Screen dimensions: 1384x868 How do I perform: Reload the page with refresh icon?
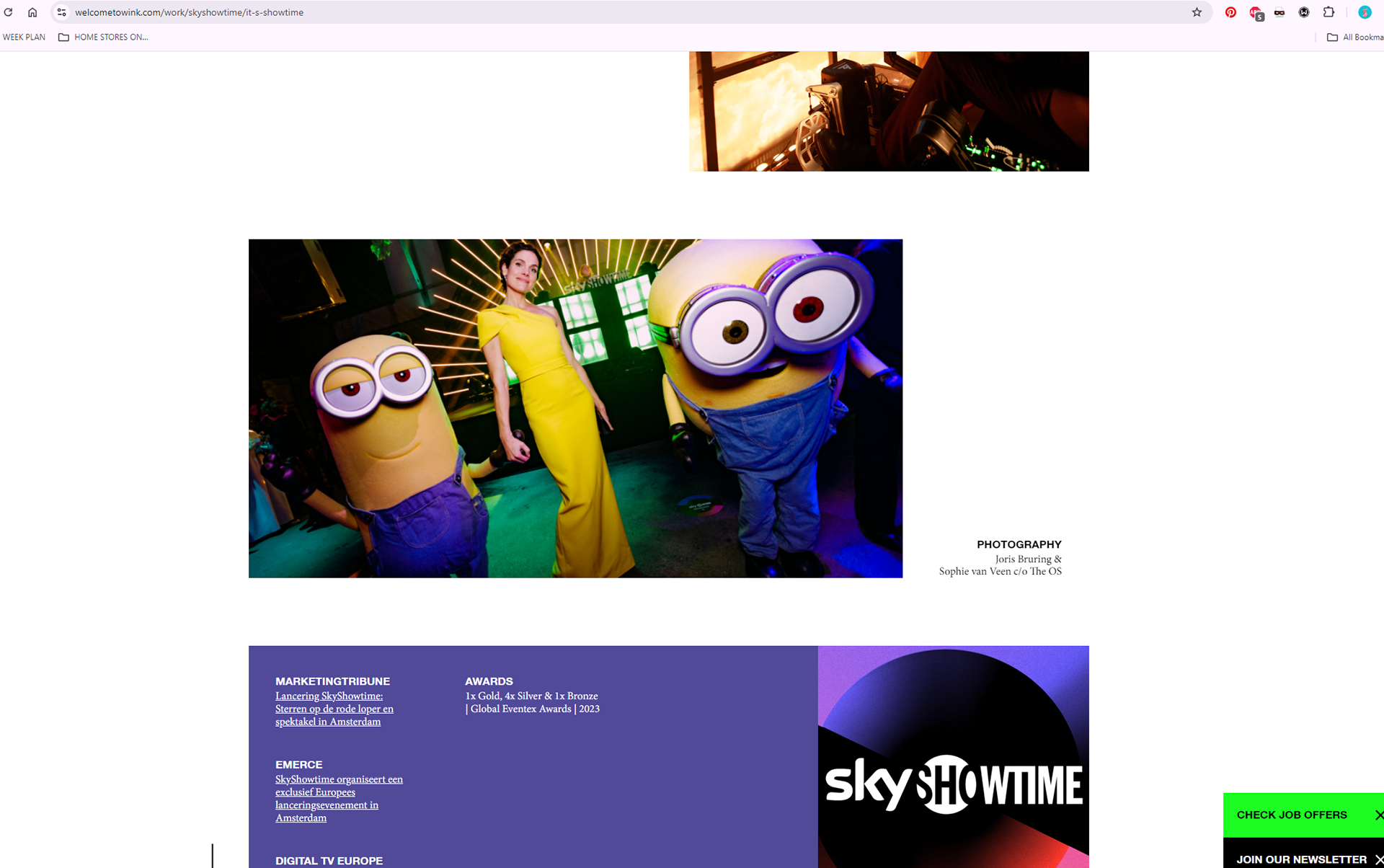click(9, 12)
